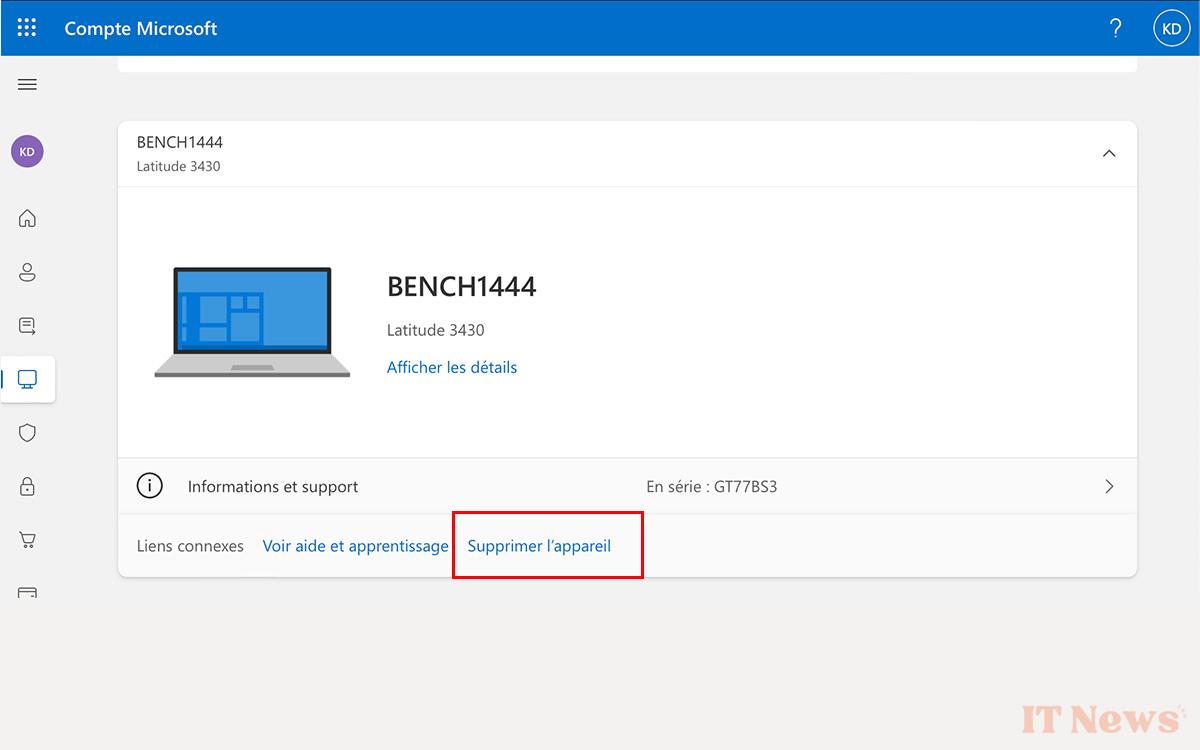Image resolution: width=1200 pixels, height=750 pixels.
Task: Click the info circle icon beside Informations et support
Action: 149,486
